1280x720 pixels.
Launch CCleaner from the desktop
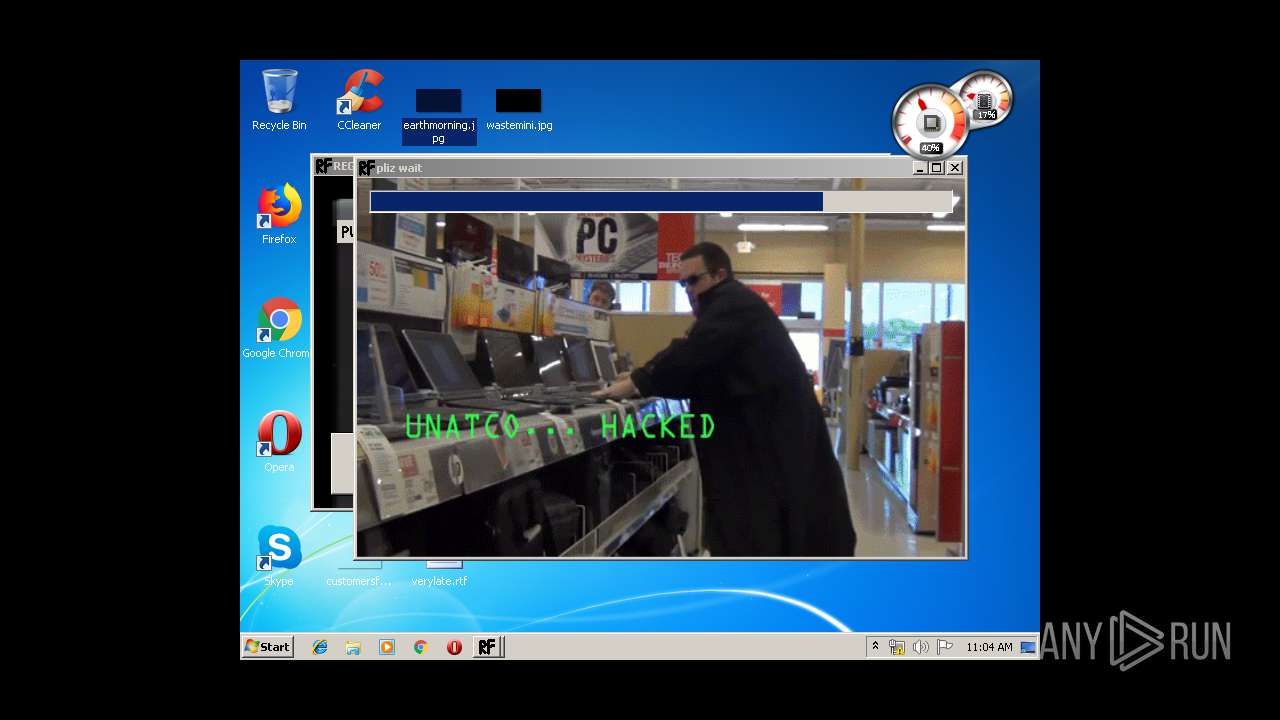[359, 99]
